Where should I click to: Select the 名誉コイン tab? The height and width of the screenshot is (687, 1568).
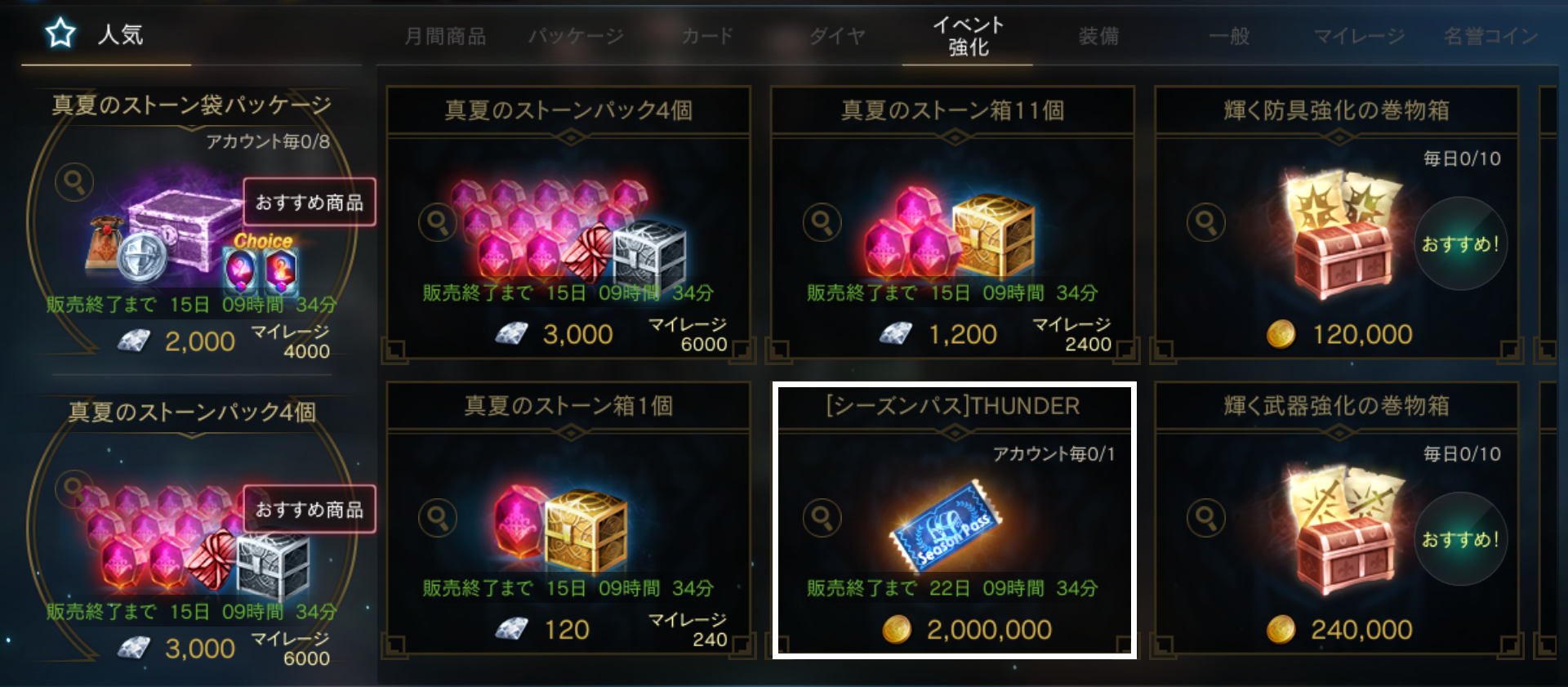tap(1490, 37)
